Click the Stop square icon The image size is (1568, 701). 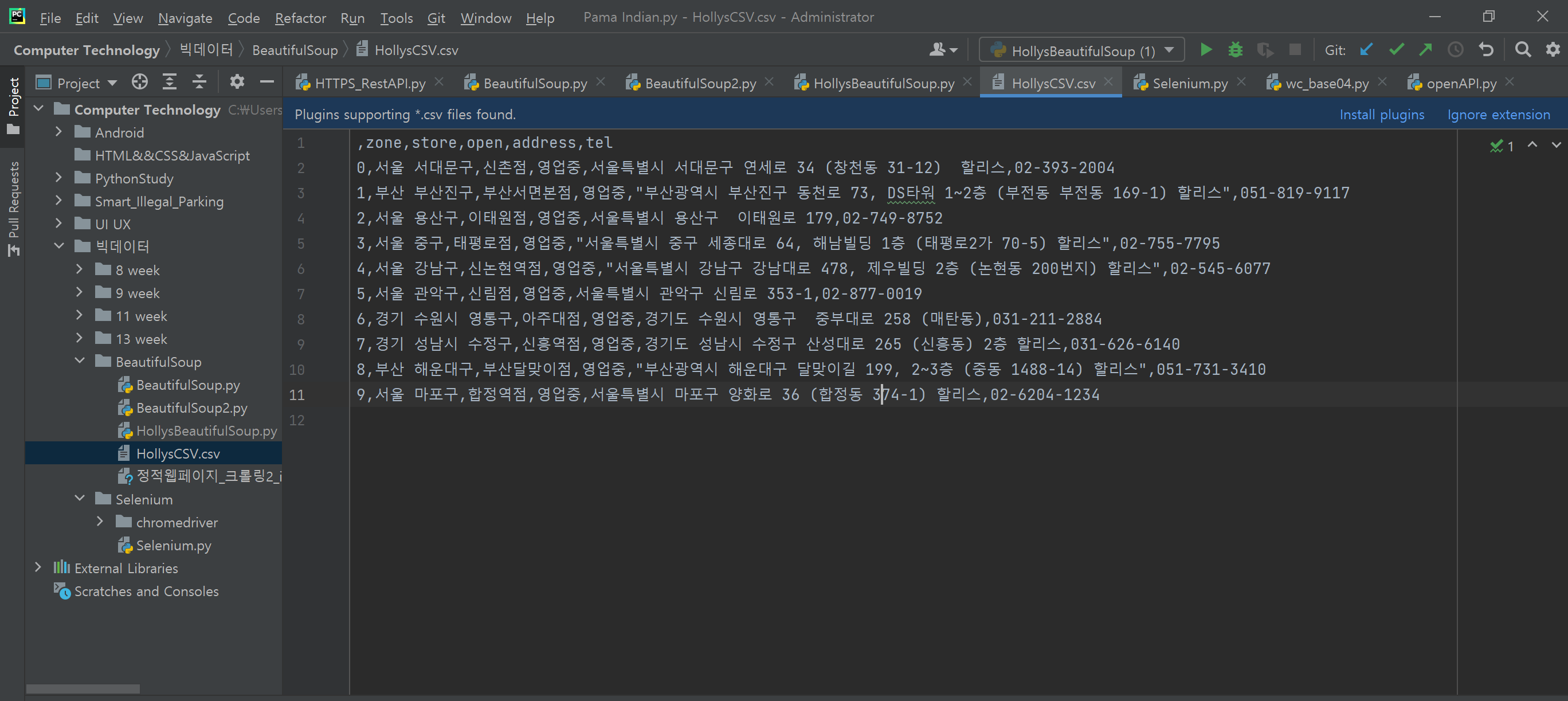[1295, 50]
